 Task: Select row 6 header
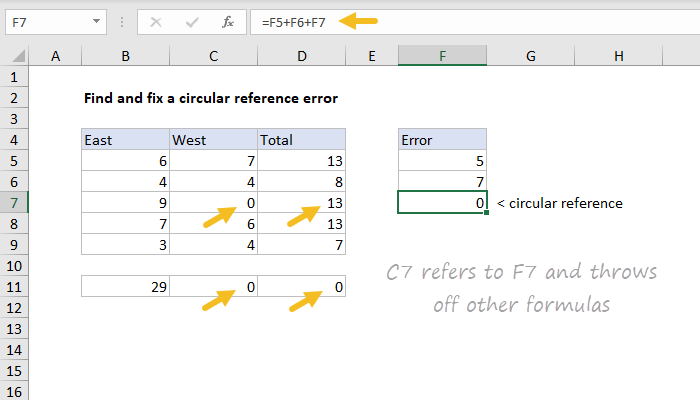click(14, 182)
